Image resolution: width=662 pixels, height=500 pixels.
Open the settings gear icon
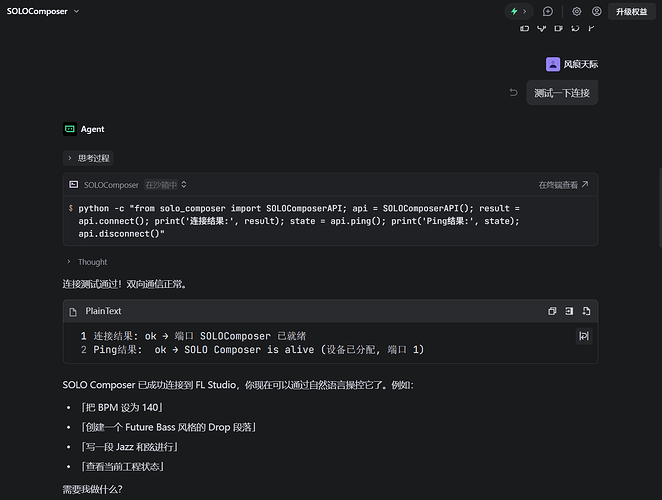pos(576,11)
